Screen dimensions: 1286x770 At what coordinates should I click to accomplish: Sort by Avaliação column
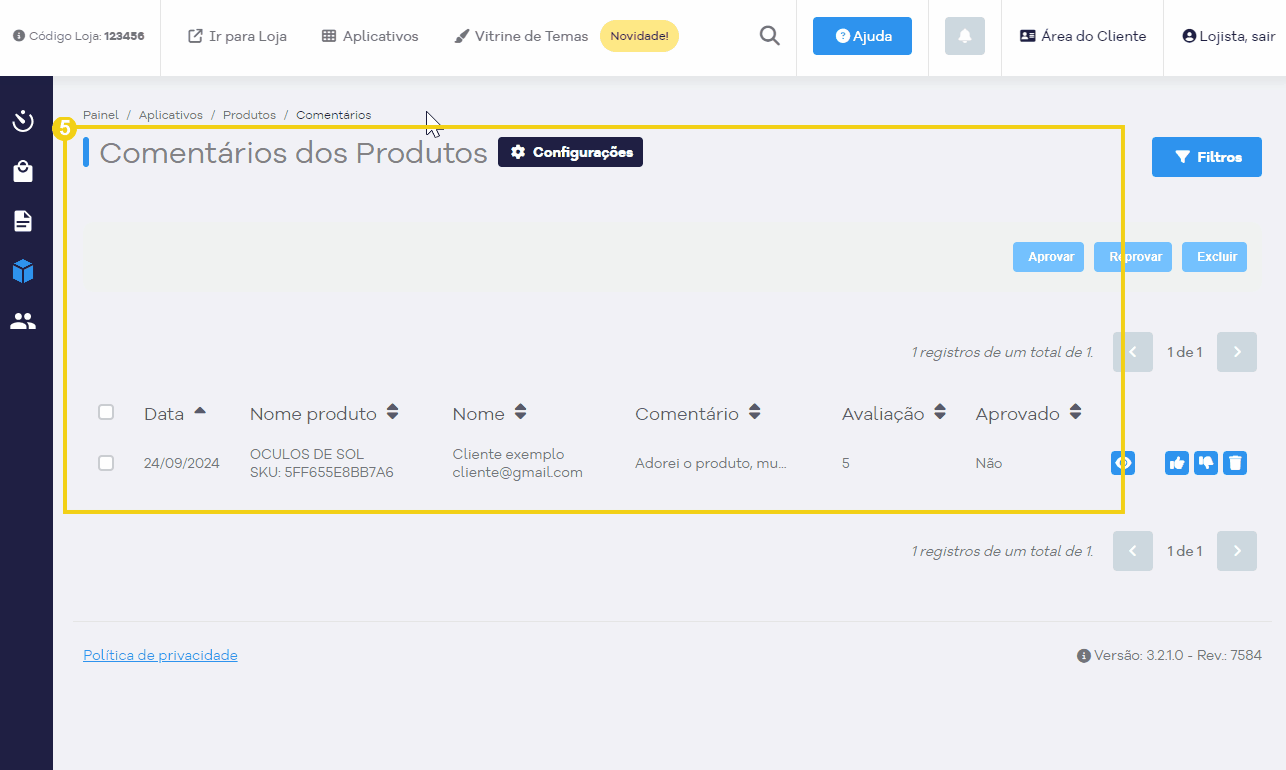(894, 413)
